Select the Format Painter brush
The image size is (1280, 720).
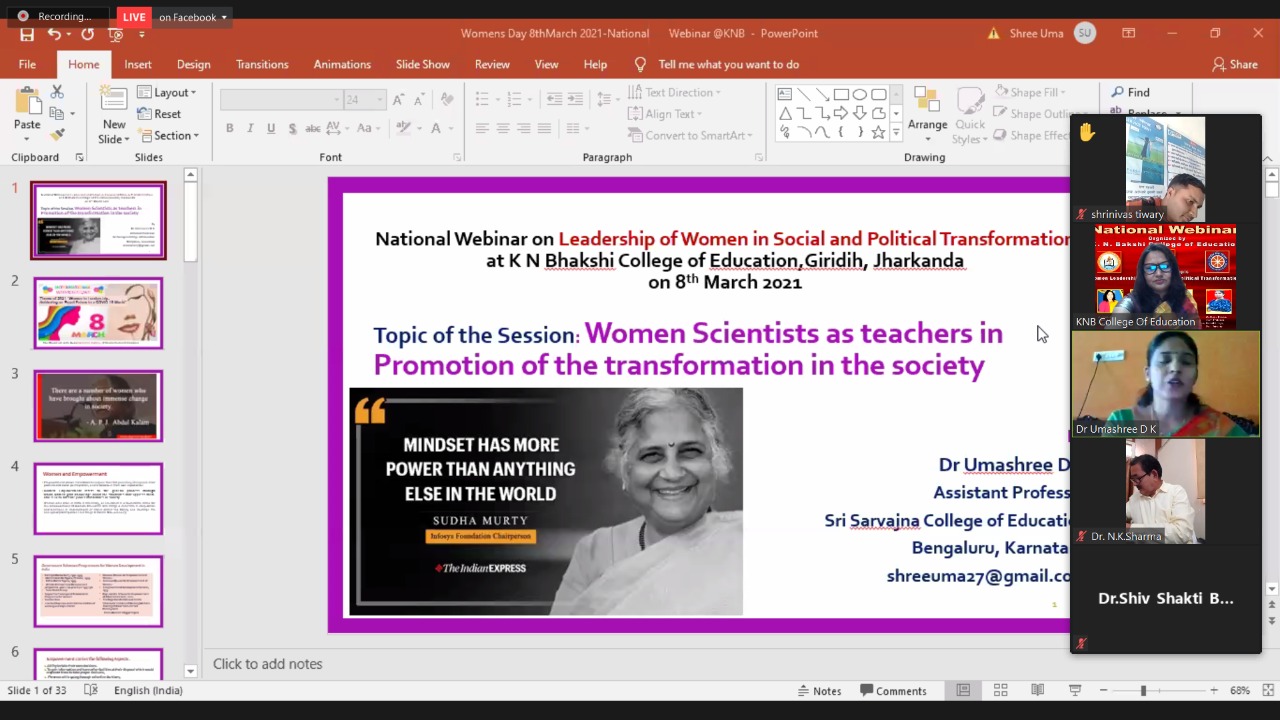tap(57, 135)
